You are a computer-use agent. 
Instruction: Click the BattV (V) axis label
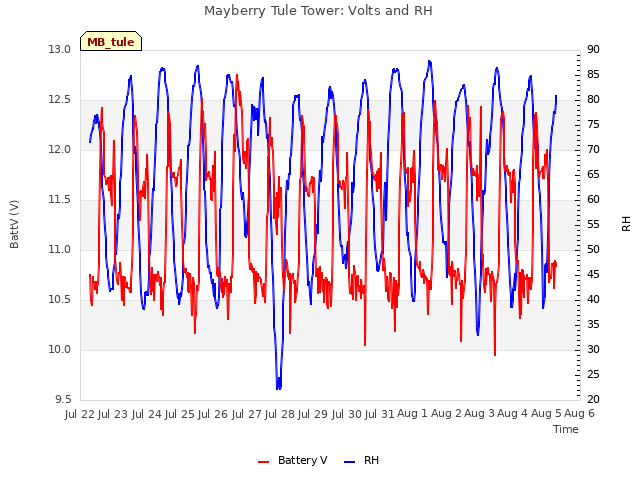click(14, 224)
